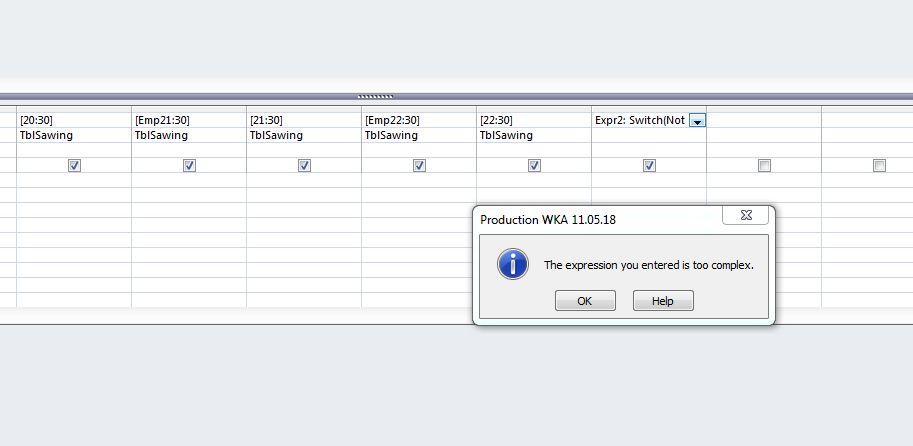
Task: Uncheck Show box under Expr2 column
Action: pos(649,166)
